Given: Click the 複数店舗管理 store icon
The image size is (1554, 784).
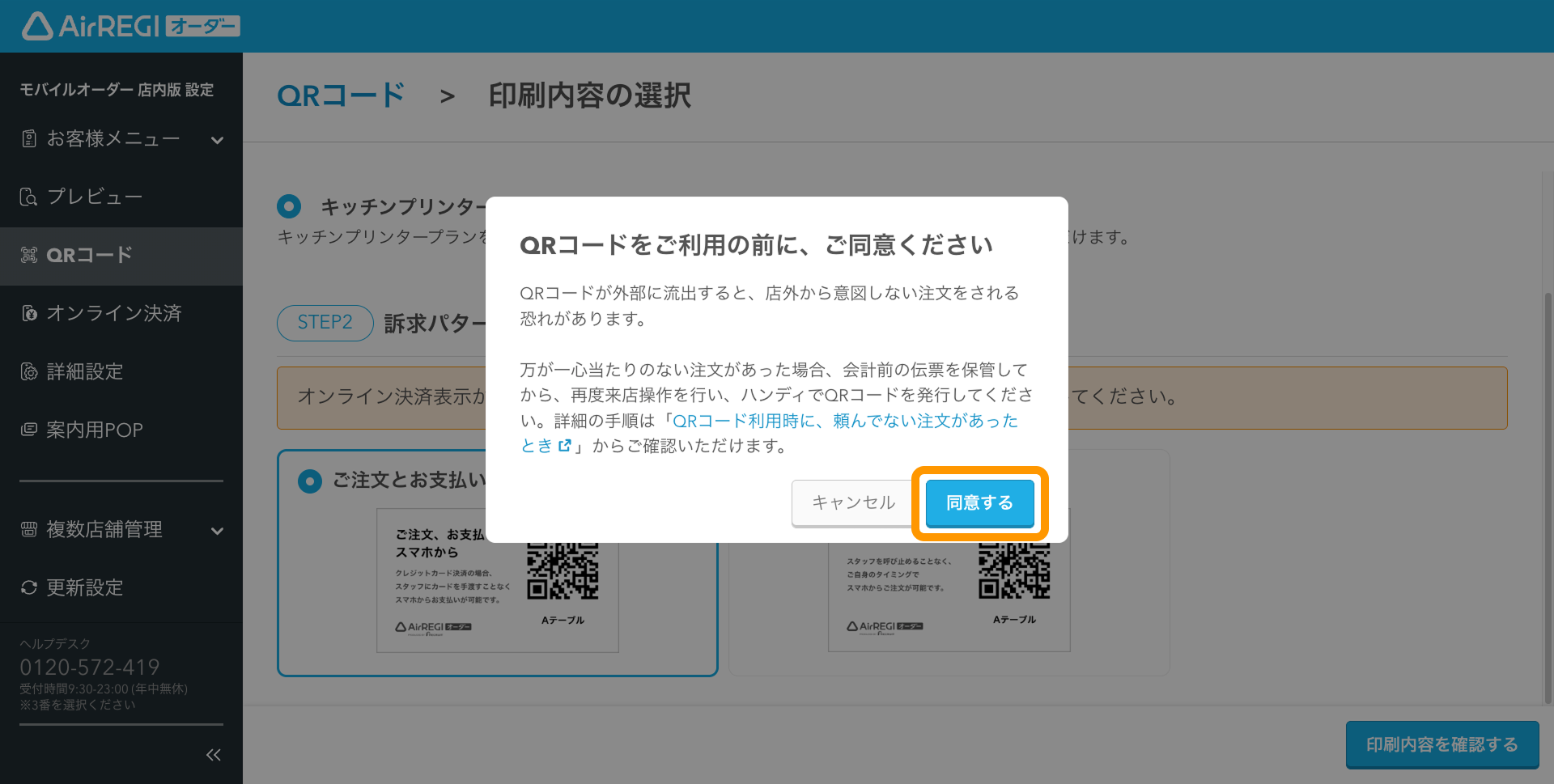Looking at the screenshot, I should [x=29, y=529].
